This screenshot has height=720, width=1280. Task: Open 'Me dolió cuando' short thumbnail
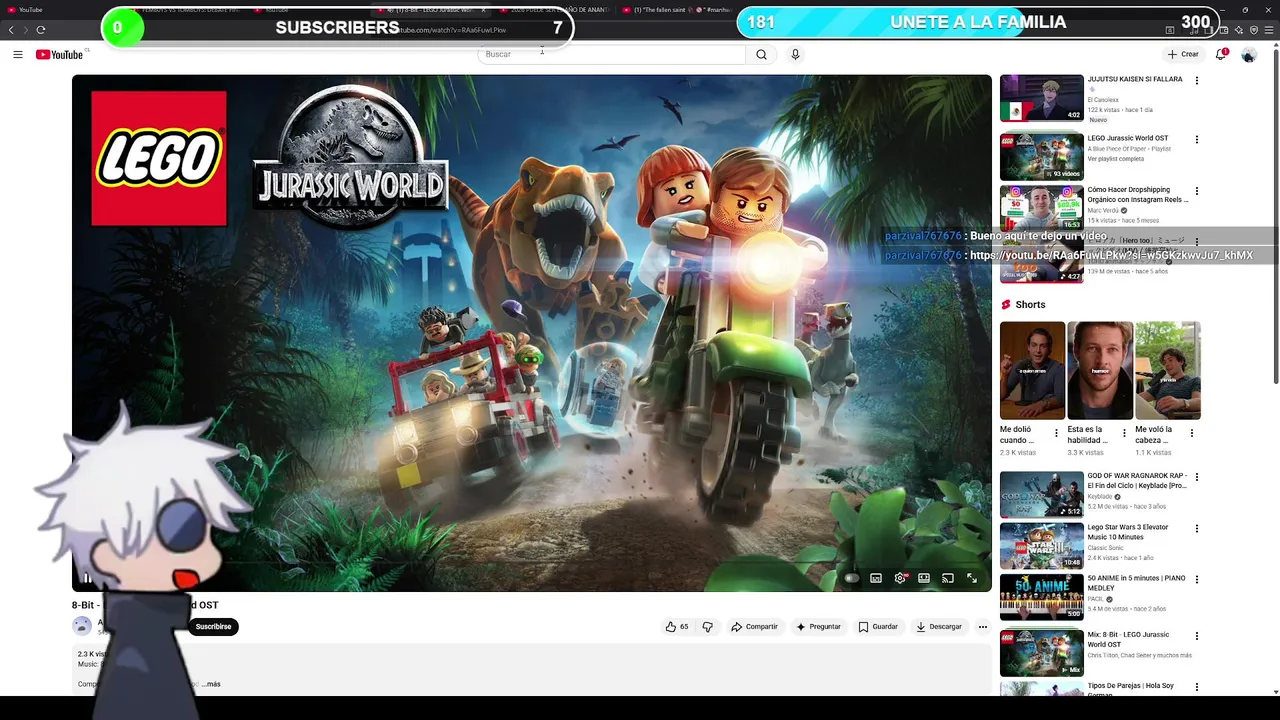point(1032,370)
